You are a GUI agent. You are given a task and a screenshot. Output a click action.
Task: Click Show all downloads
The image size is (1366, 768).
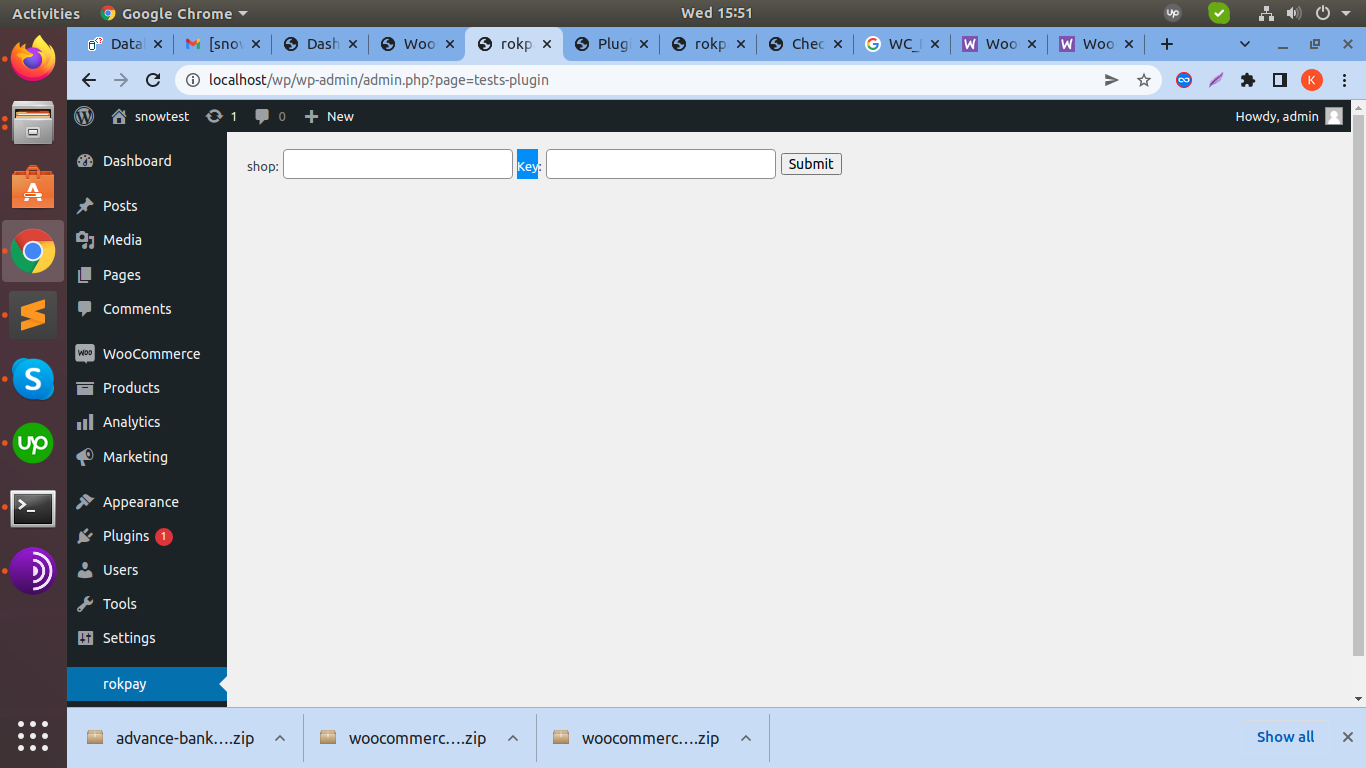pos(1285,737)
